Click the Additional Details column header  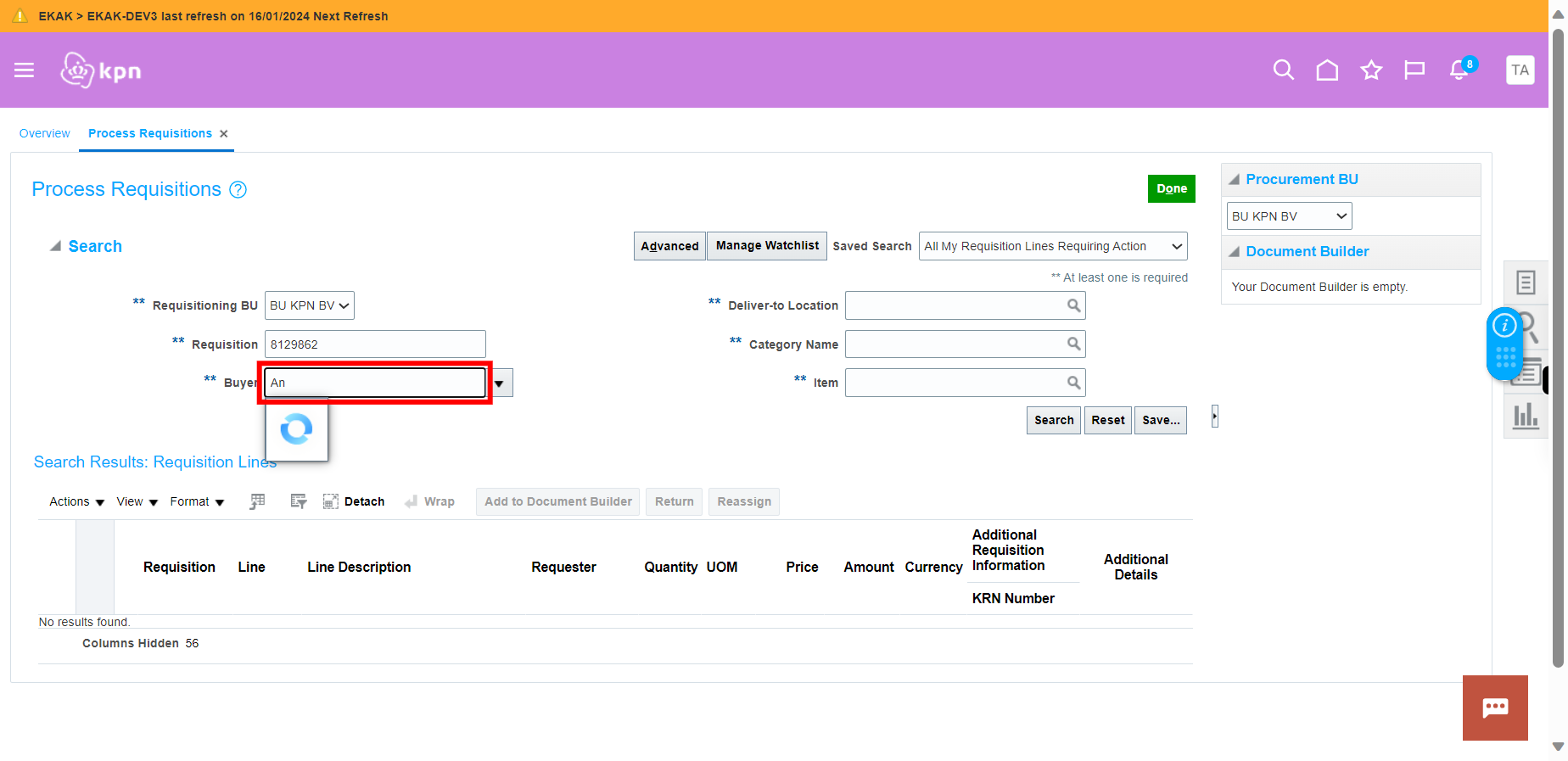pos(1135,568)
